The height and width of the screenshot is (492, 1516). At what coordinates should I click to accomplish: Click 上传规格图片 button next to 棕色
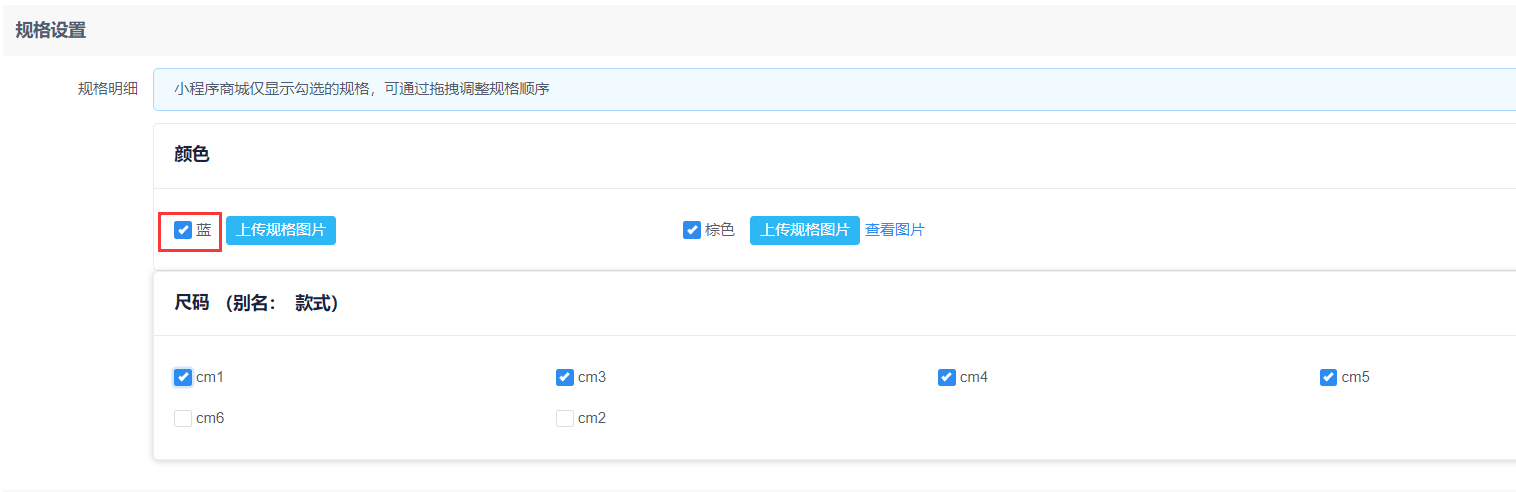click(804, 230)
